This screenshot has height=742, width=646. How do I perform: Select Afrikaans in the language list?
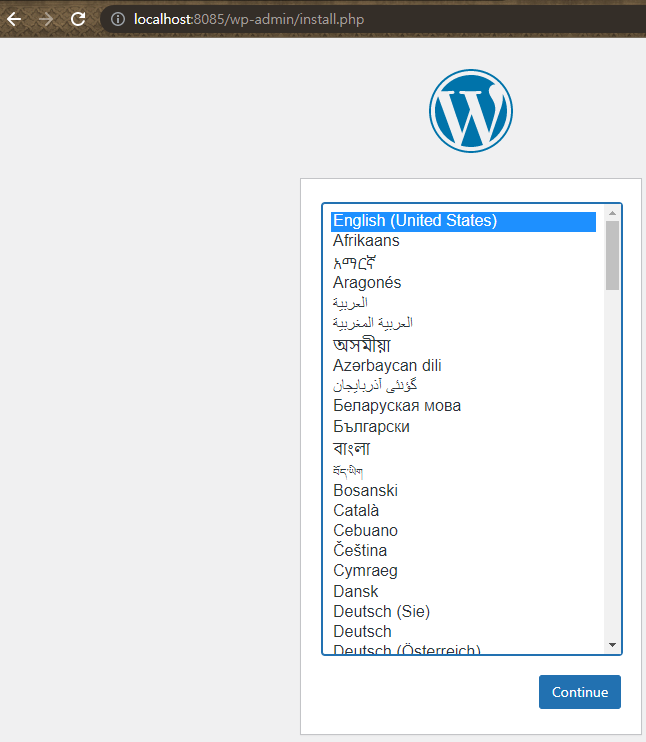click(463, 241)
